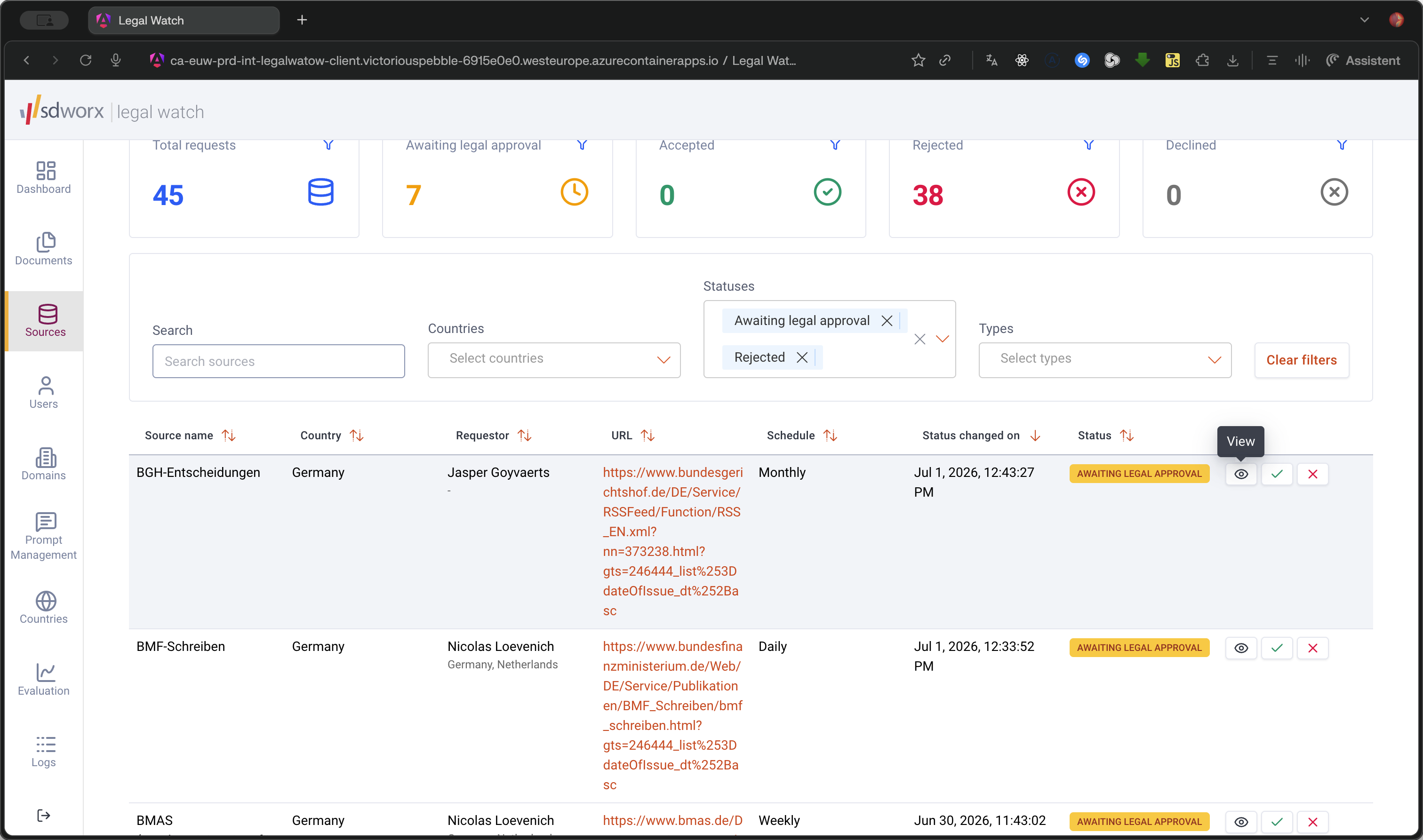Sort by Status changed on column
This screenshot has width=1423, height=840.
point(1035,435)
